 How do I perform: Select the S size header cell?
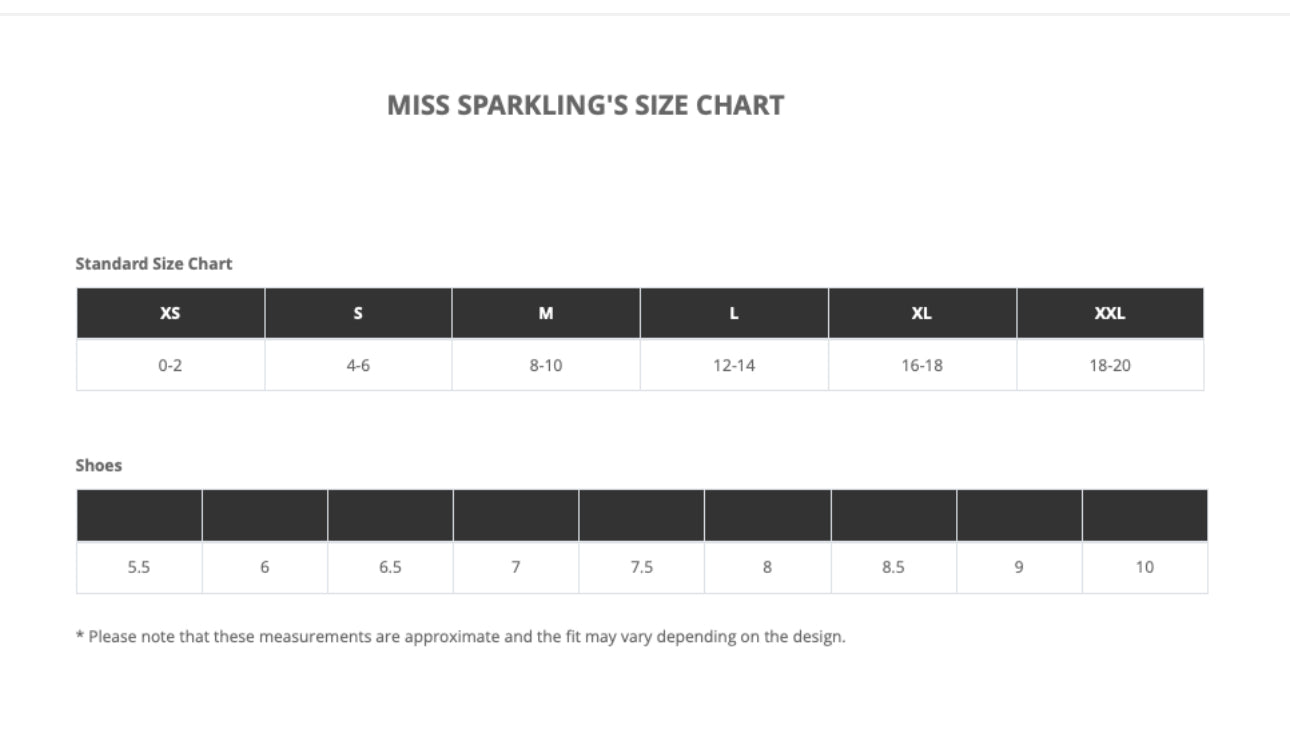358,313
